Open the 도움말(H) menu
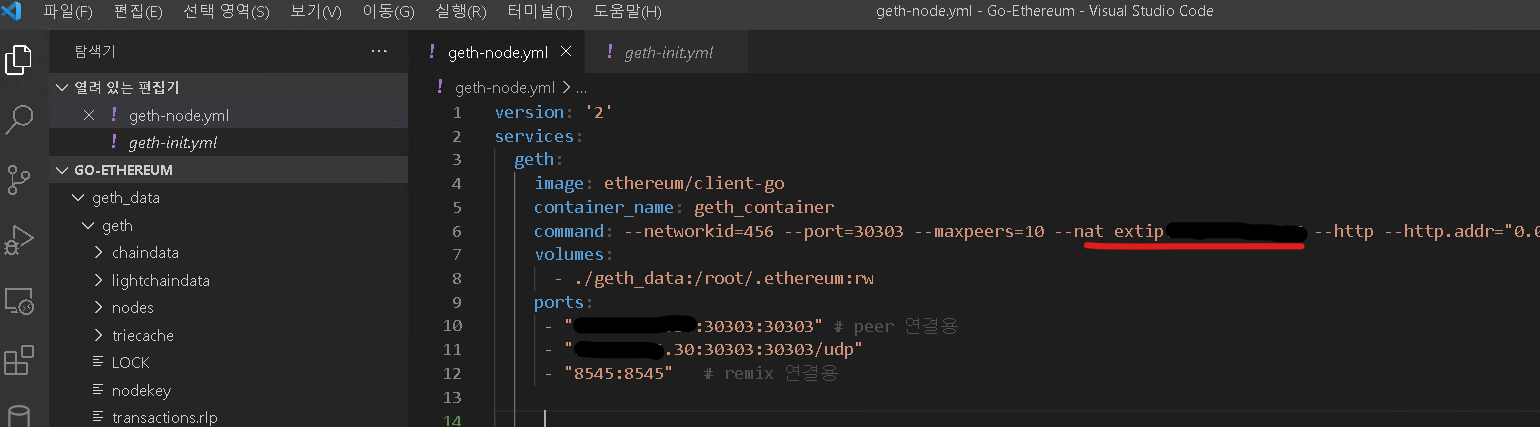The width and height of the screenshot is (1540, 427). pos(627,12)
